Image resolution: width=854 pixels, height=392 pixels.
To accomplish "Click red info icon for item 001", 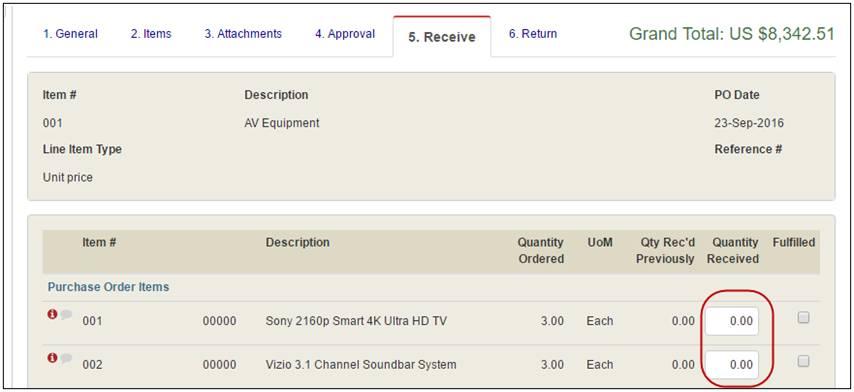I will click(52, 314).
